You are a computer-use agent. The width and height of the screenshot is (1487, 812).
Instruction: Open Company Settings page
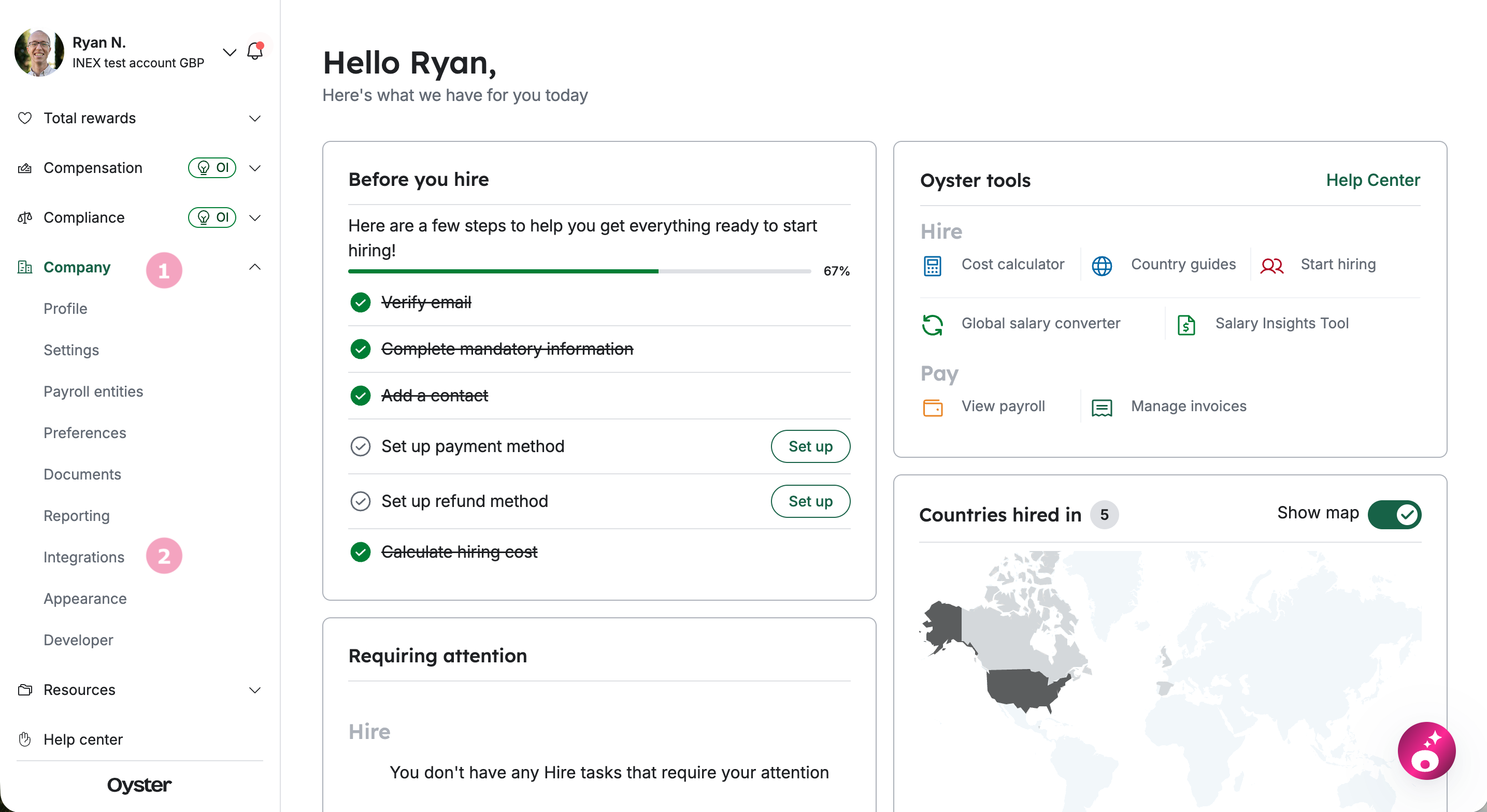point(71,350)
